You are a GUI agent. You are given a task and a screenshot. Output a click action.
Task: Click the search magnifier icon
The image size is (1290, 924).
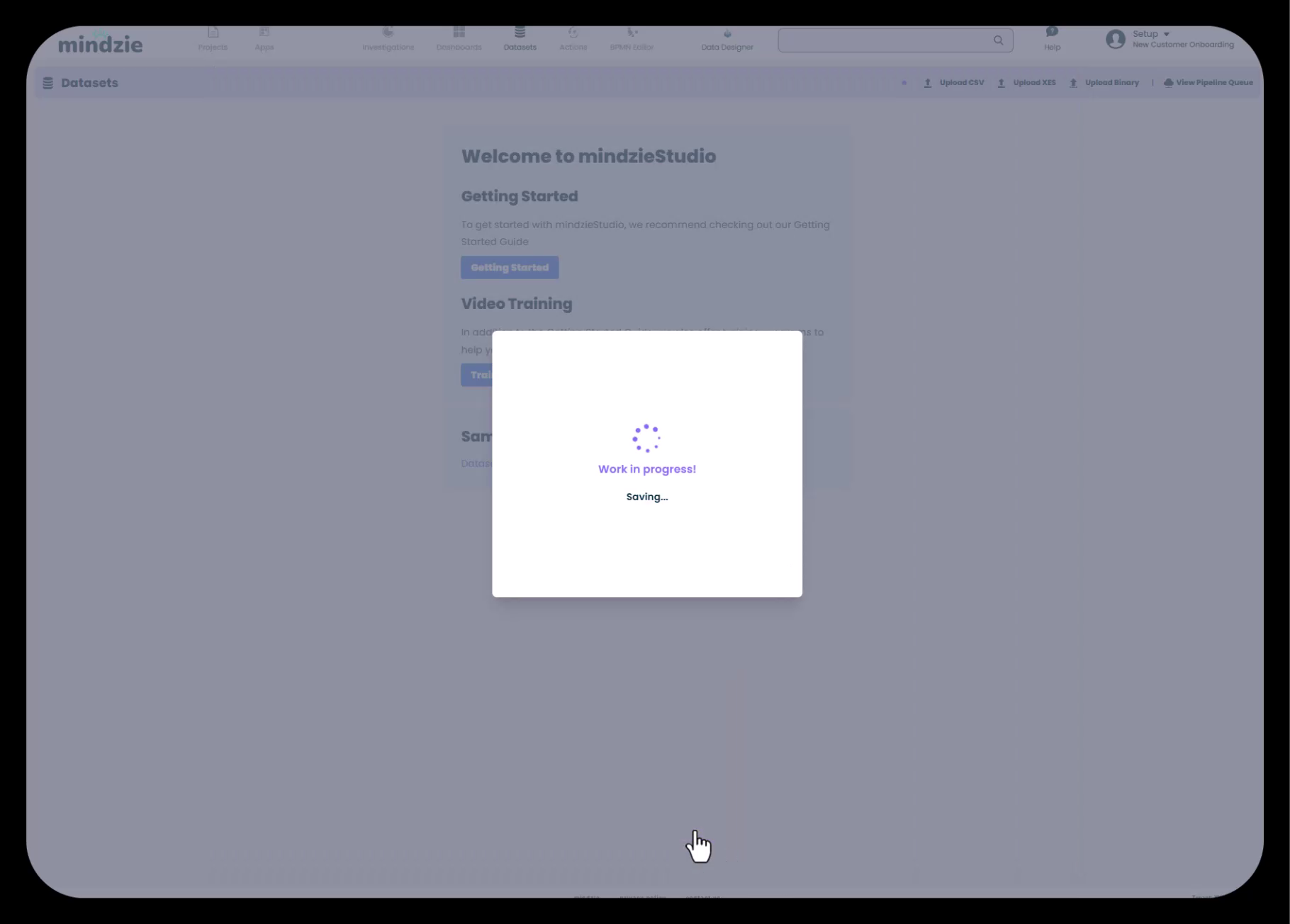tap(998, 40)
